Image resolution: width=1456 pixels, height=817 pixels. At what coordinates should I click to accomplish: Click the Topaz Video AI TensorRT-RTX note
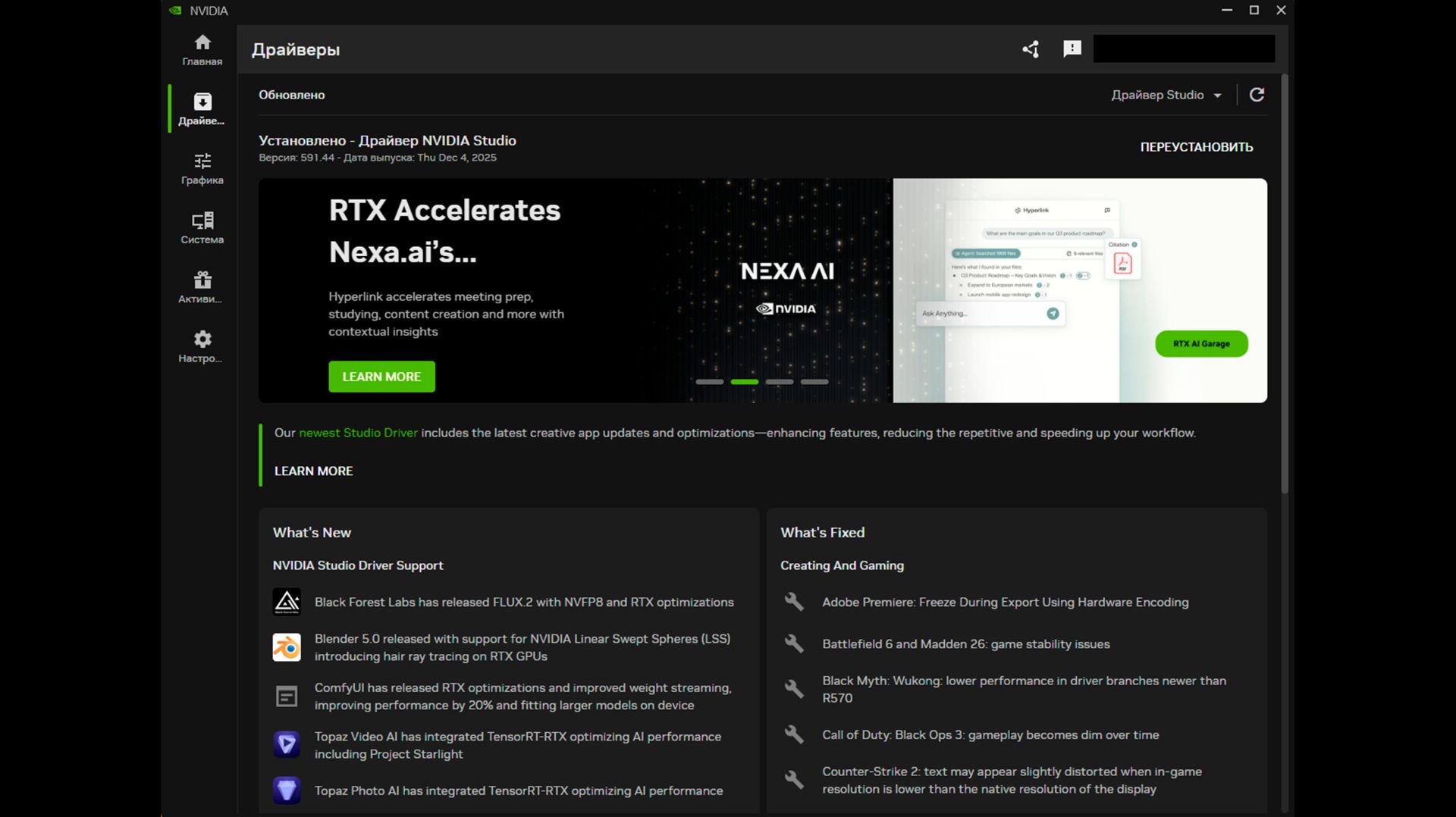click(x=518, y=745)
